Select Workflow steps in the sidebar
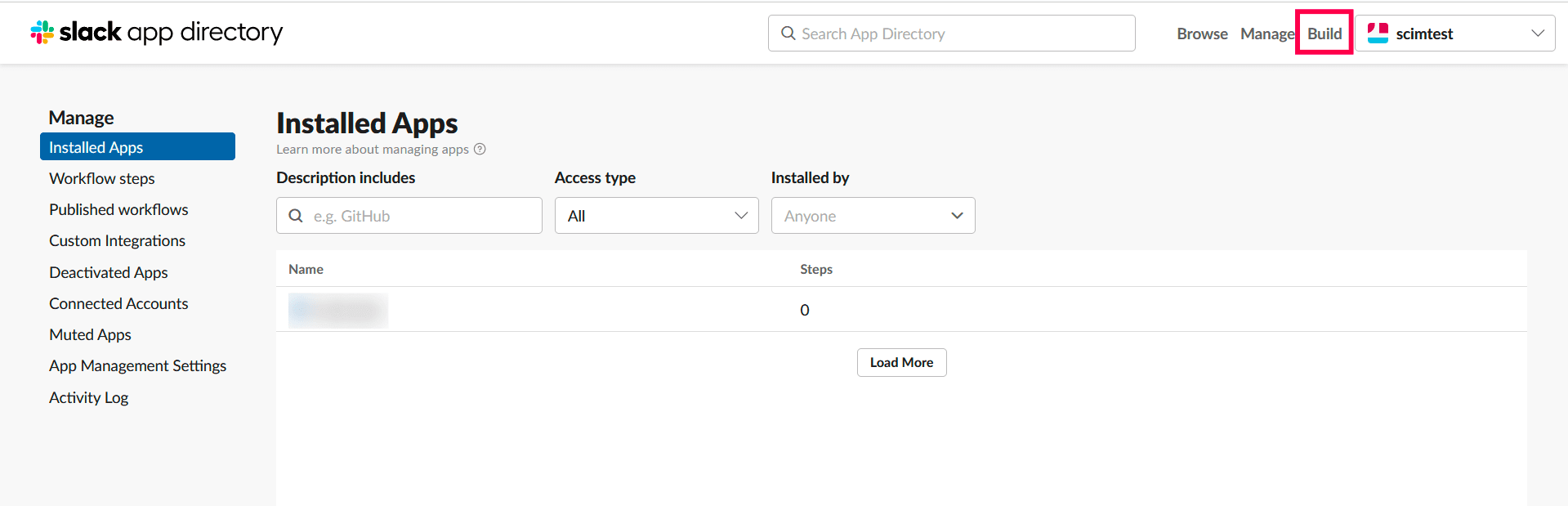The width and height of the screenshot is (1568, 506). 102,178
